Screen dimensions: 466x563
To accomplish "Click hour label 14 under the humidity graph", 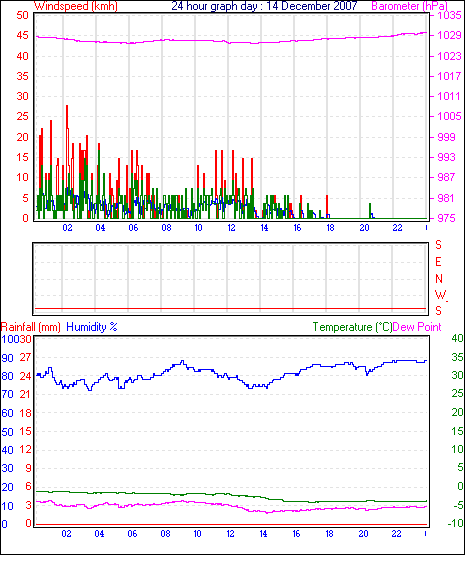I will tap(264, 534).
